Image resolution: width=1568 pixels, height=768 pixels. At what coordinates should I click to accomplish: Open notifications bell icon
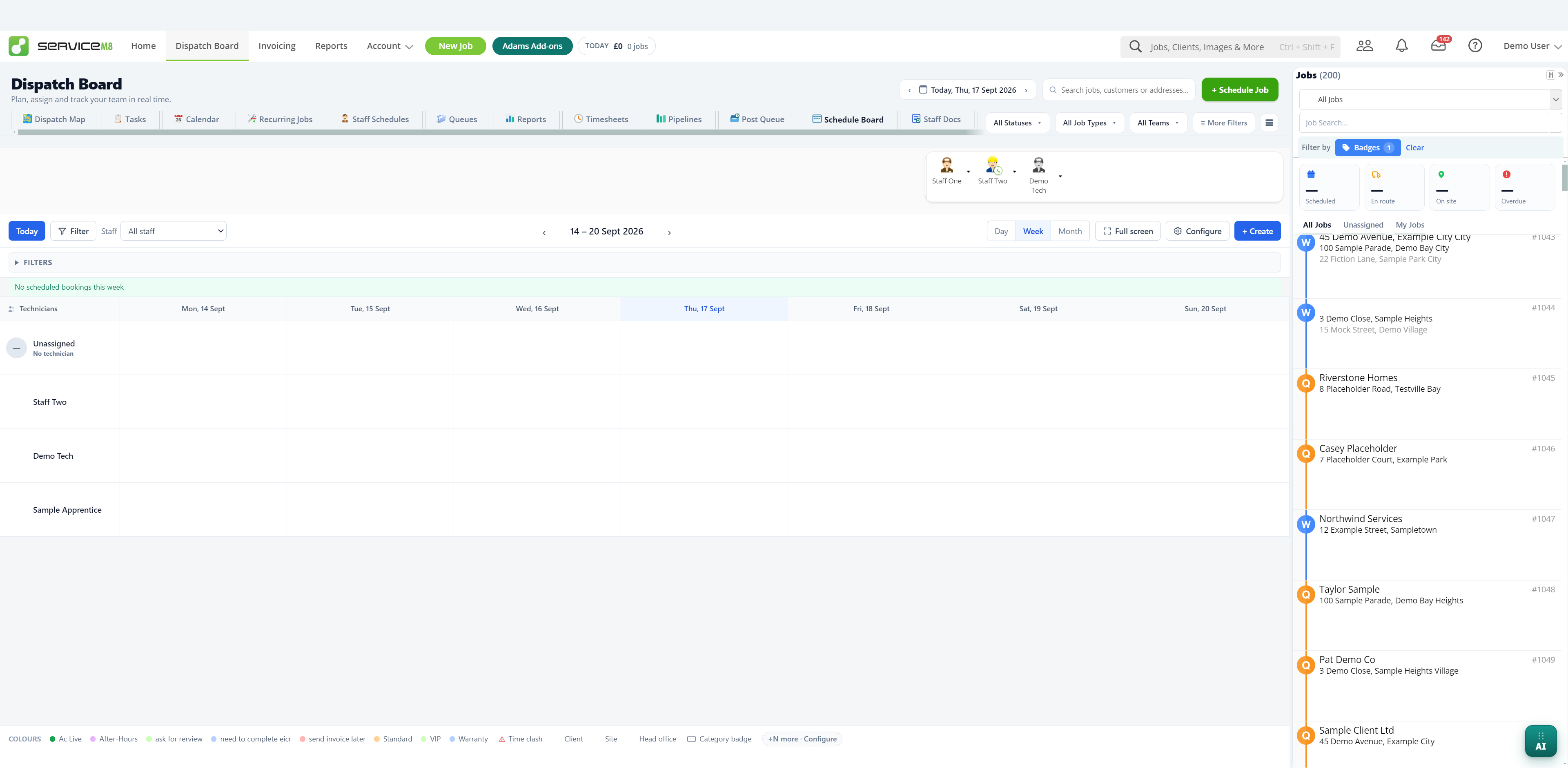pos(1402,46)
